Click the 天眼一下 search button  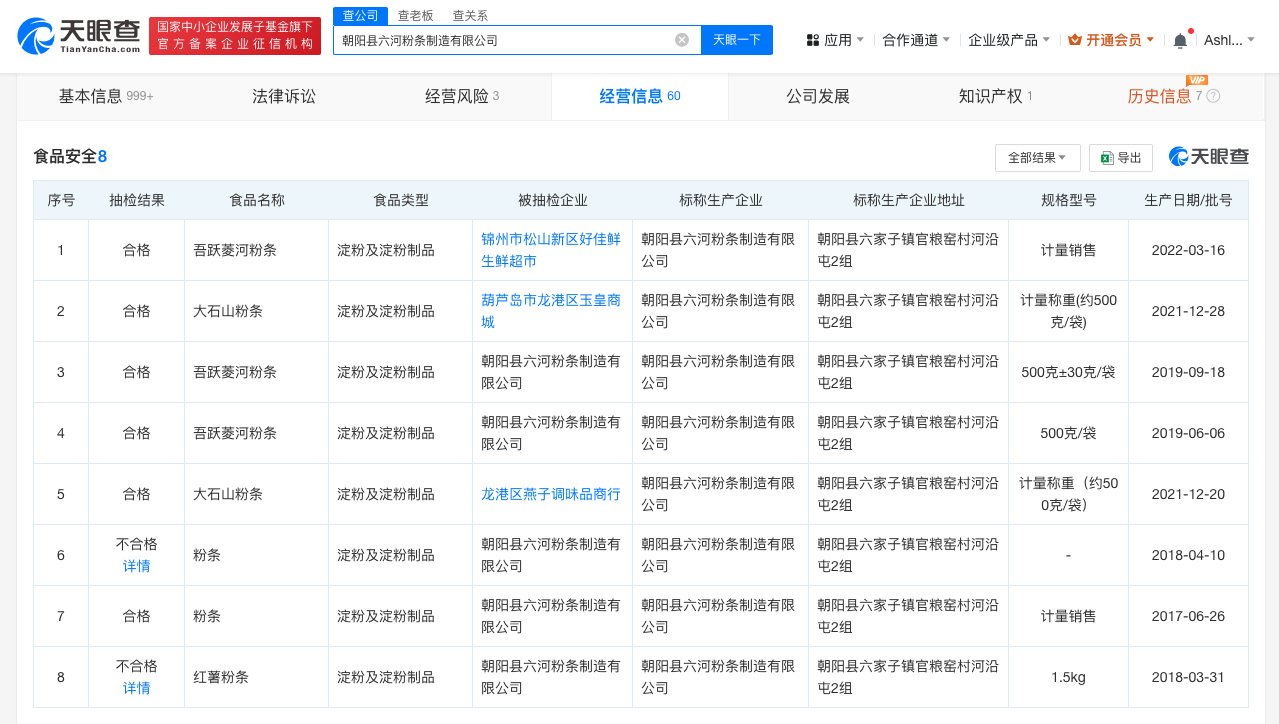(737, 40)
